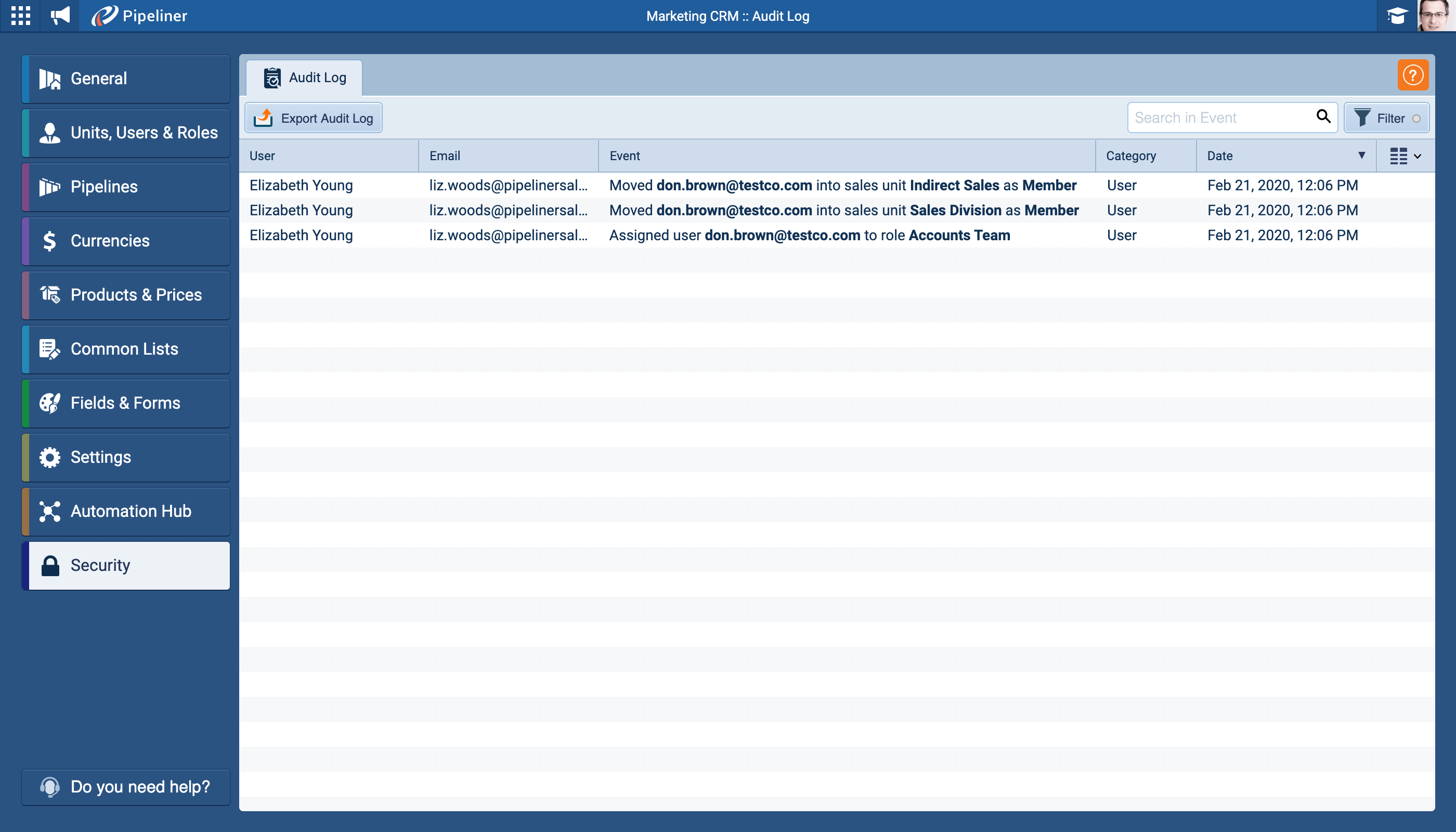The width and height of the screenshot is (1456, 832).
Task: Sort by the Category column header
Action: pyautogui.click(x=1130, y=156)
